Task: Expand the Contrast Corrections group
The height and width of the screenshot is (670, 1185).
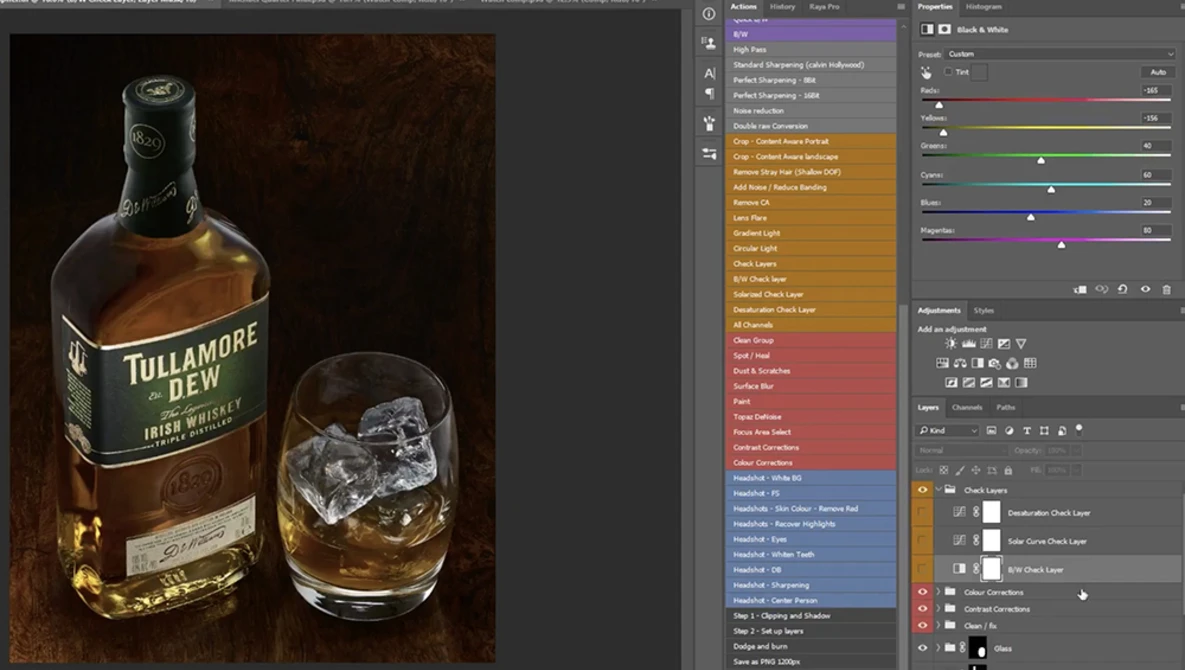Action: coord(938,609)
